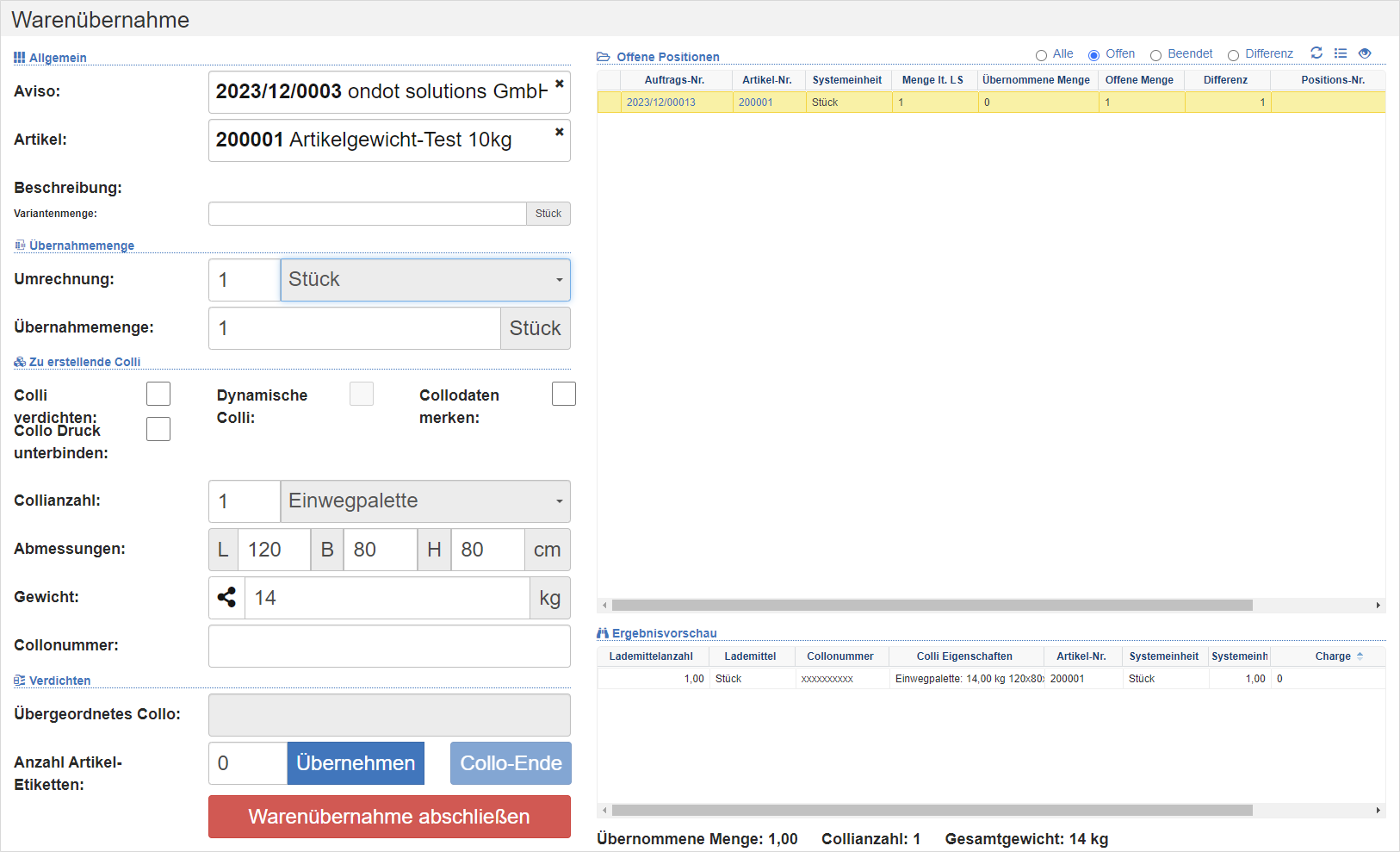
Task: Check the Collo Druck unterbinden box
Action: tap(158, 429)
